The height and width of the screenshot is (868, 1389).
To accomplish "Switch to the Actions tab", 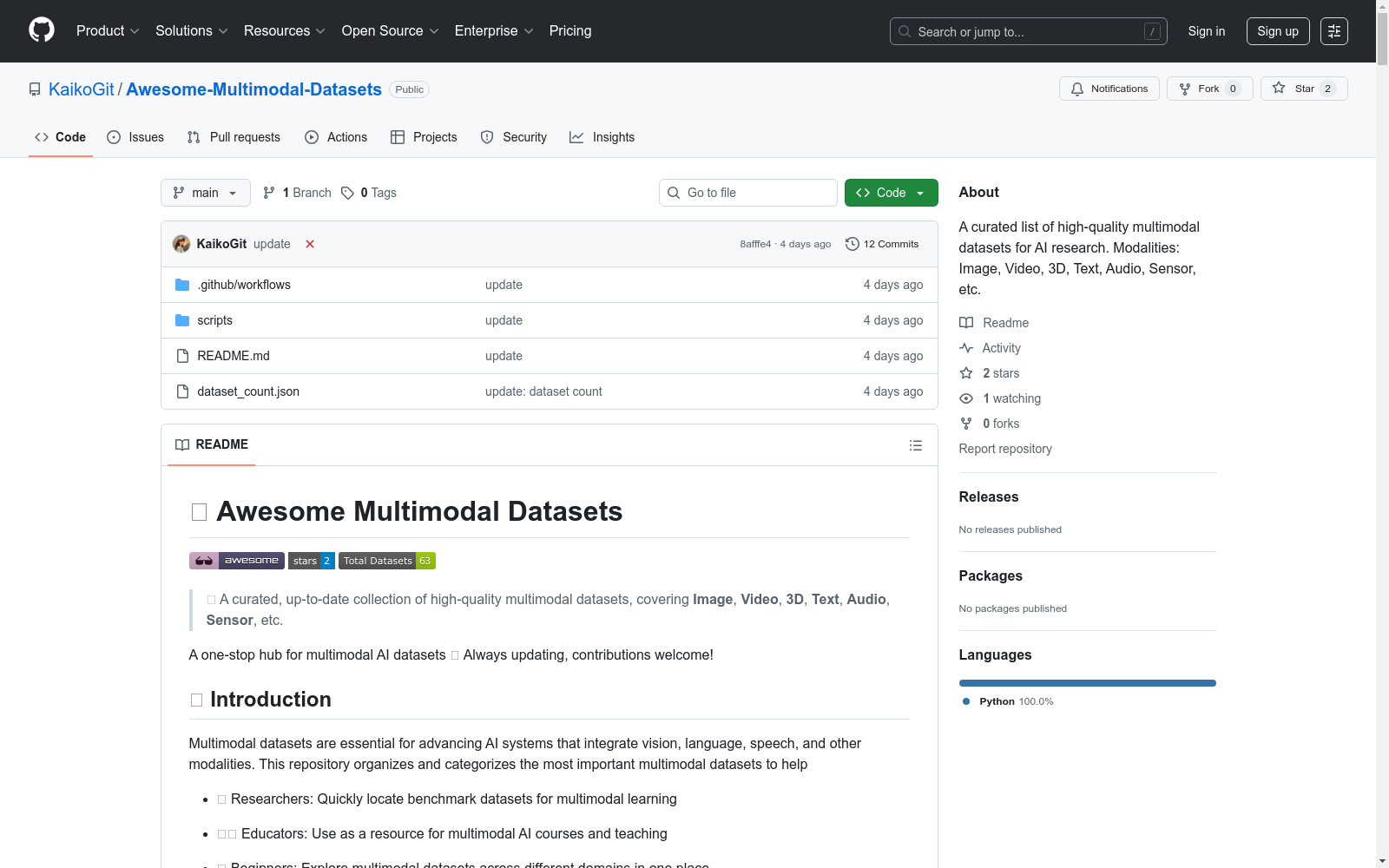I will click(x=336, y=137).
